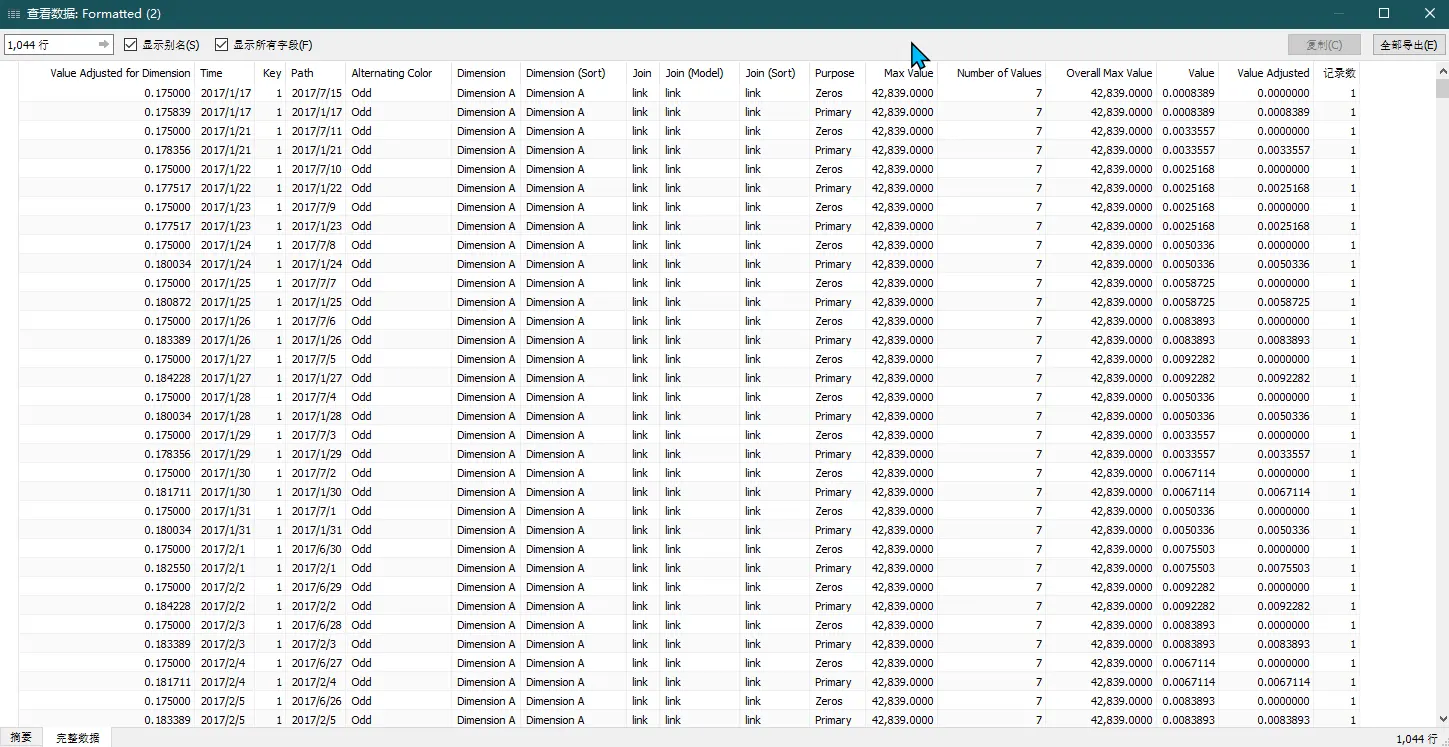Viewport: 1449px width, 747px height.
Task: Click the Value Adjusted column header
Action: pos(1273,73)
